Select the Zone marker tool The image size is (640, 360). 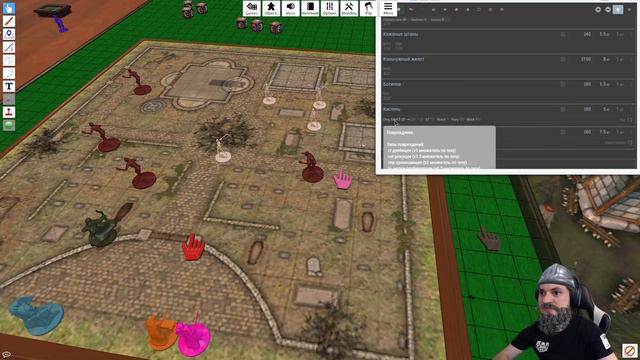point(9,34)
